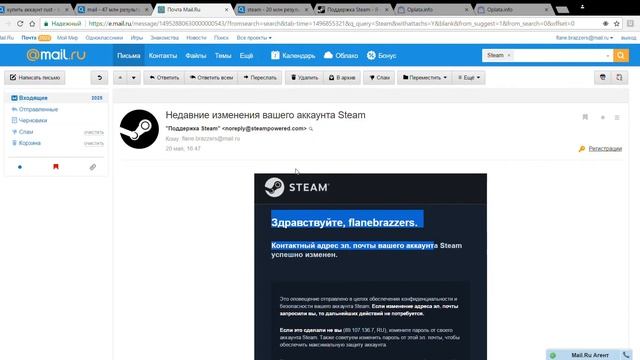Open the Корзина trash folder
The image size is (640, 360).
(x=29, y=143)
